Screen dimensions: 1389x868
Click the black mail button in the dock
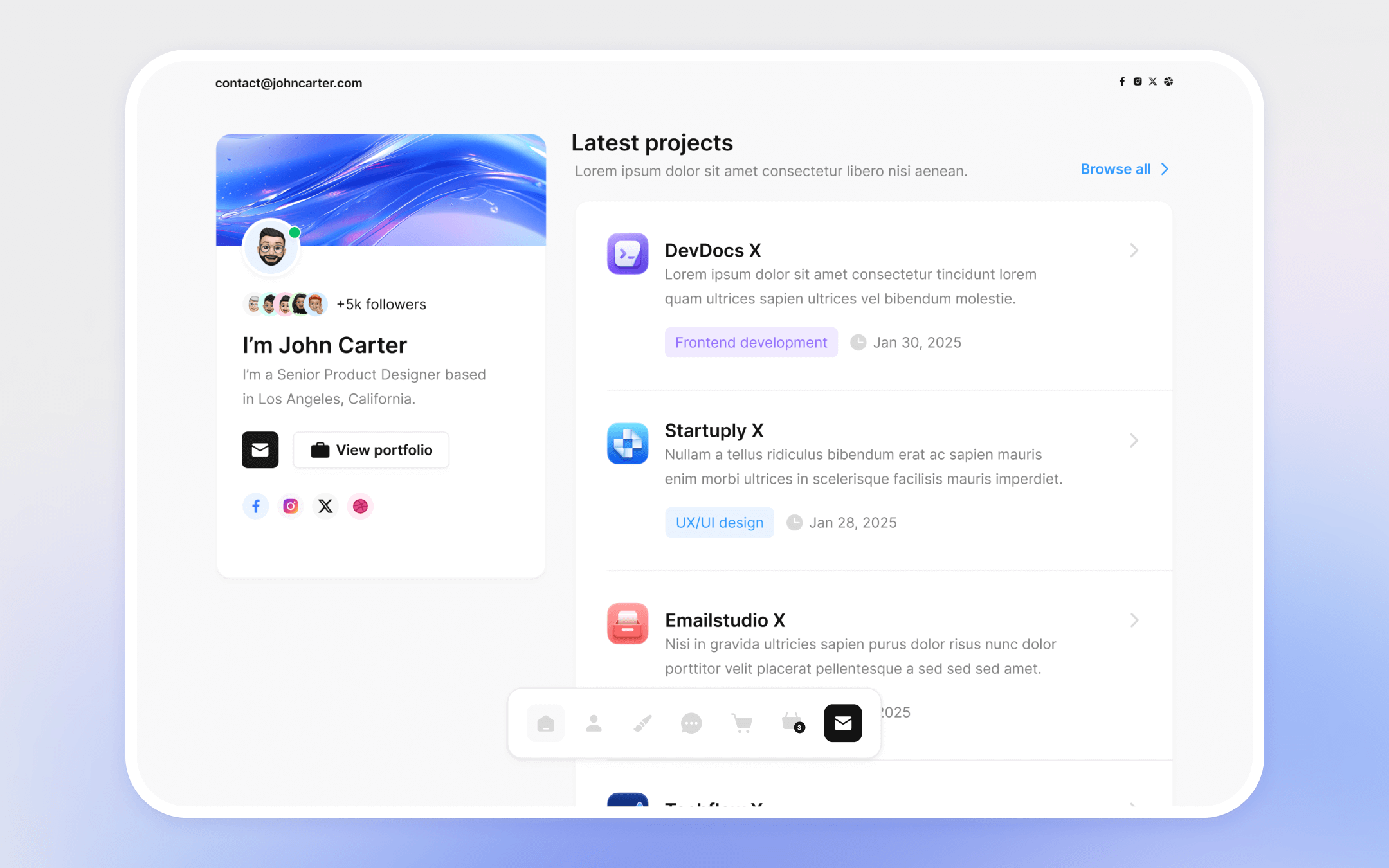tap(843, 723)
